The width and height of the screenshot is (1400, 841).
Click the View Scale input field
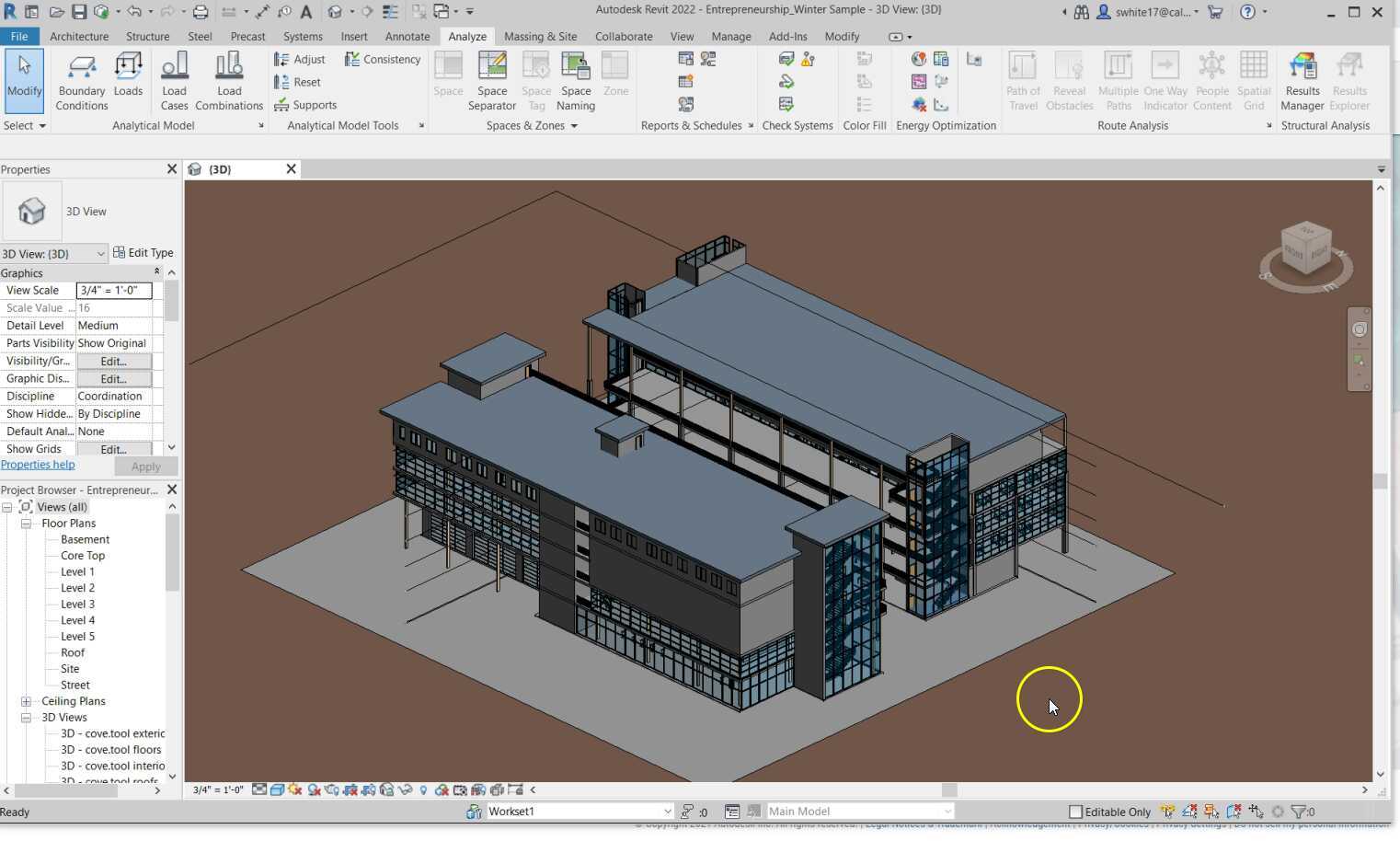(x=113, y=291)
